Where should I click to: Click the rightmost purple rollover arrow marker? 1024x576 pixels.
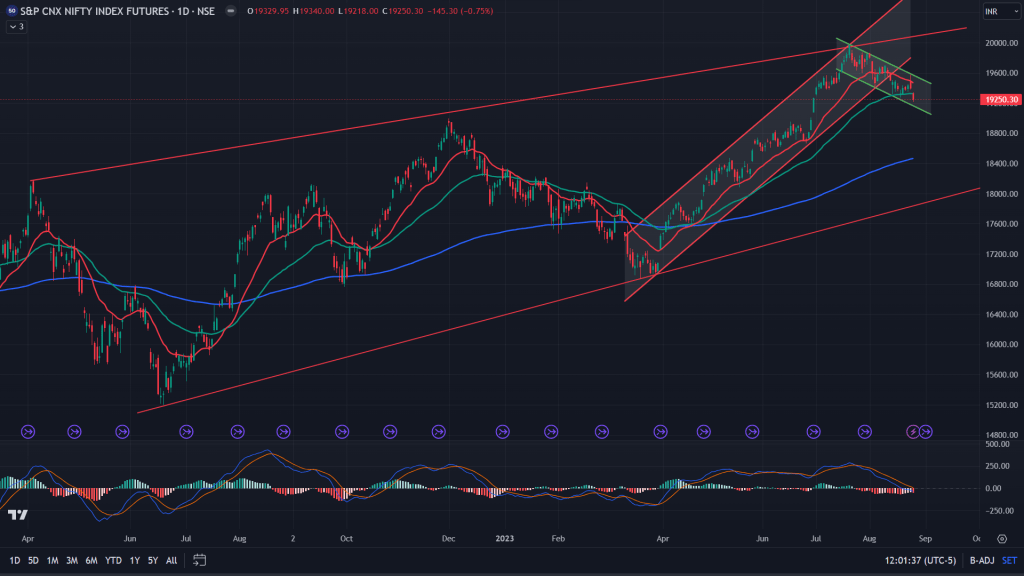926,431
